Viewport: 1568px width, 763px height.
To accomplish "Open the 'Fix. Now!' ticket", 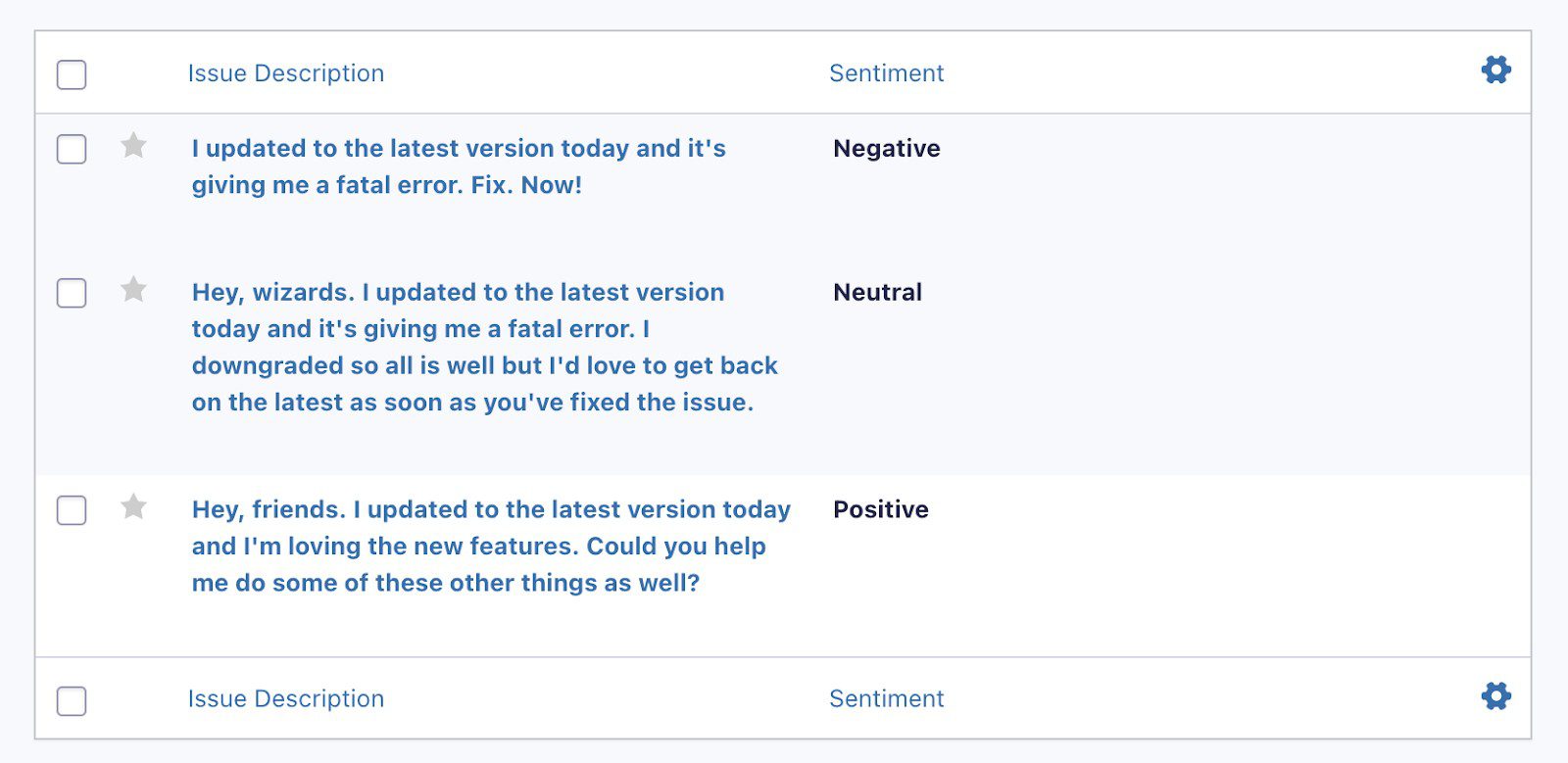I will tap(458, 167).
